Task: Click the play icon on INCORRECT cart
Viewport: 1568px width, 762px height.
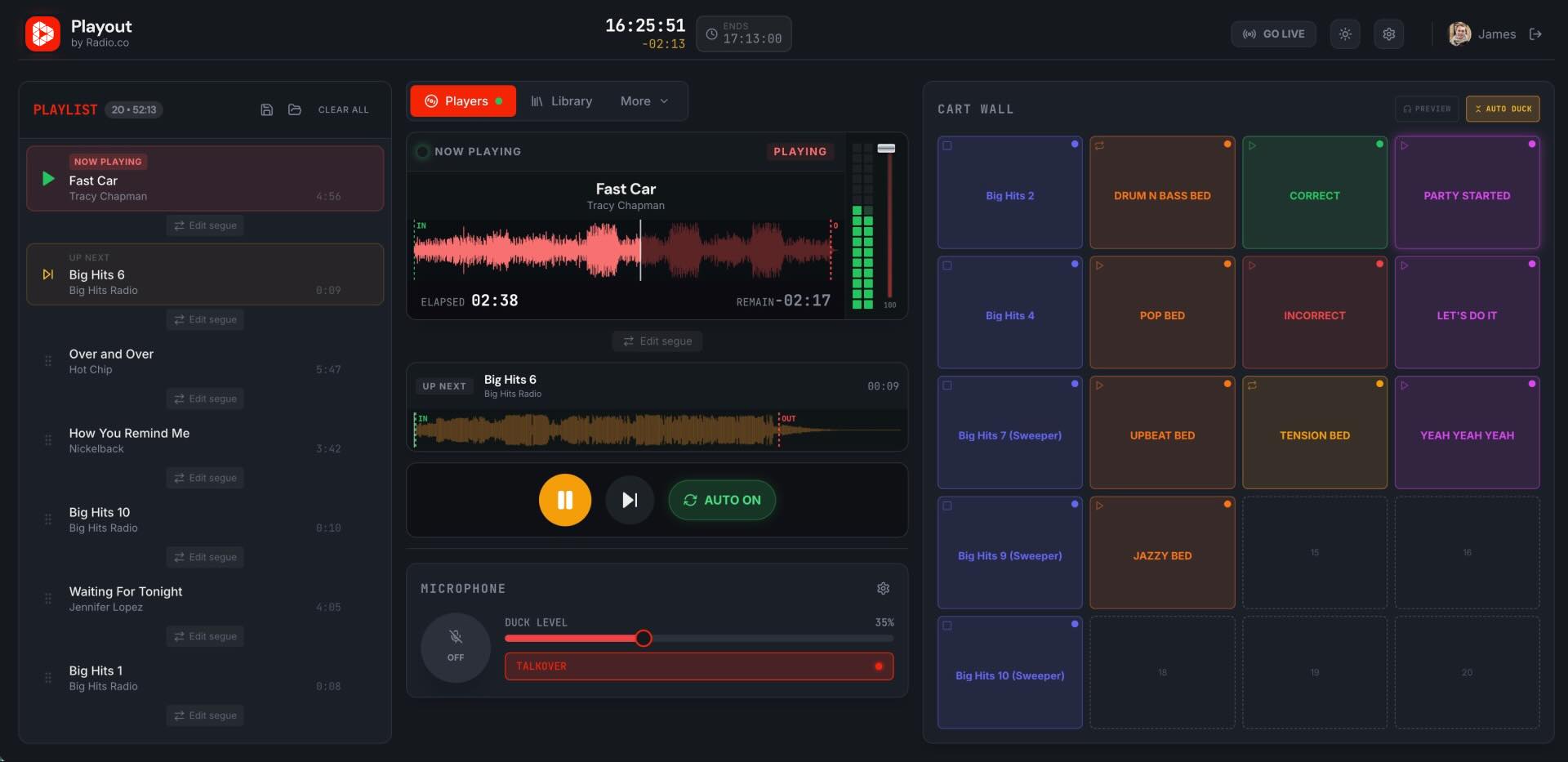Action: click(x=1252, y=265)
